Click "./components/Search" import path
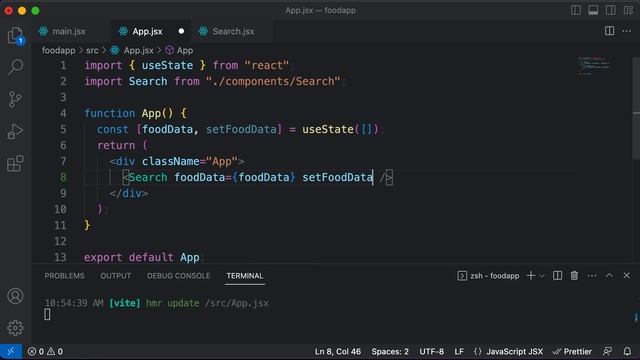The width and height of the screenshot is (640, 360). pos(273,81)
